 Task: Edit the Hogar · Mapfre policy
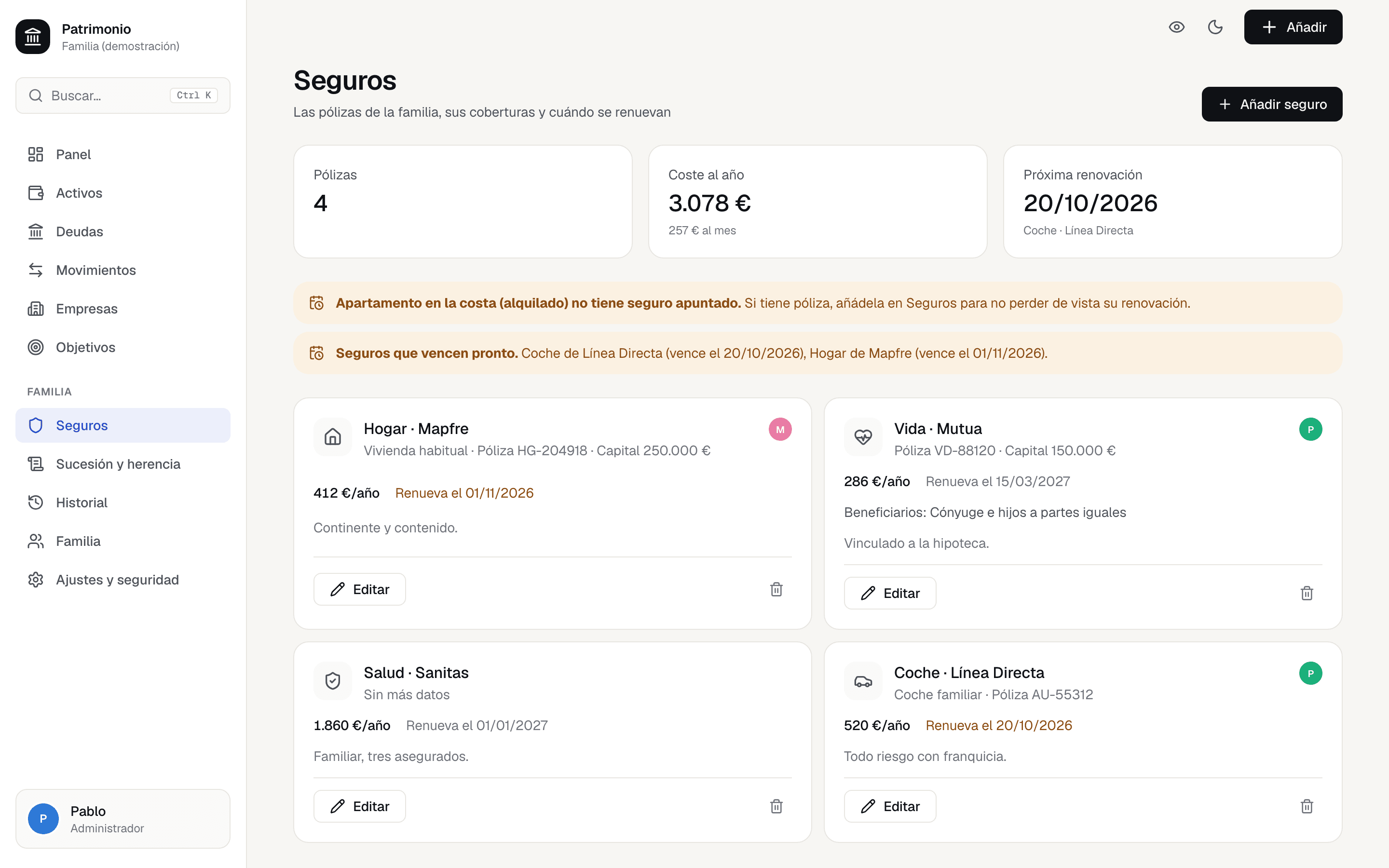(359, 590)
